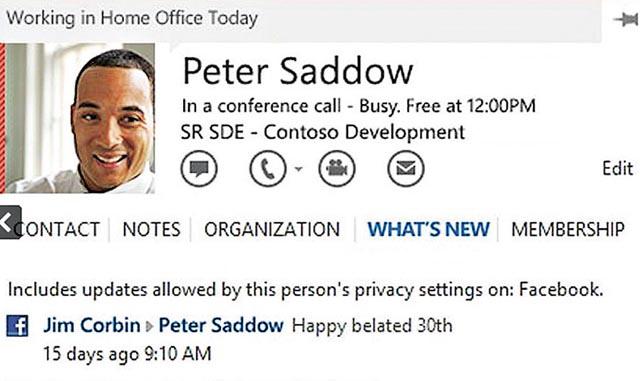Call Peter Saddow with the phone icon
Screen dimensions: 640x381
pos(268,169)
